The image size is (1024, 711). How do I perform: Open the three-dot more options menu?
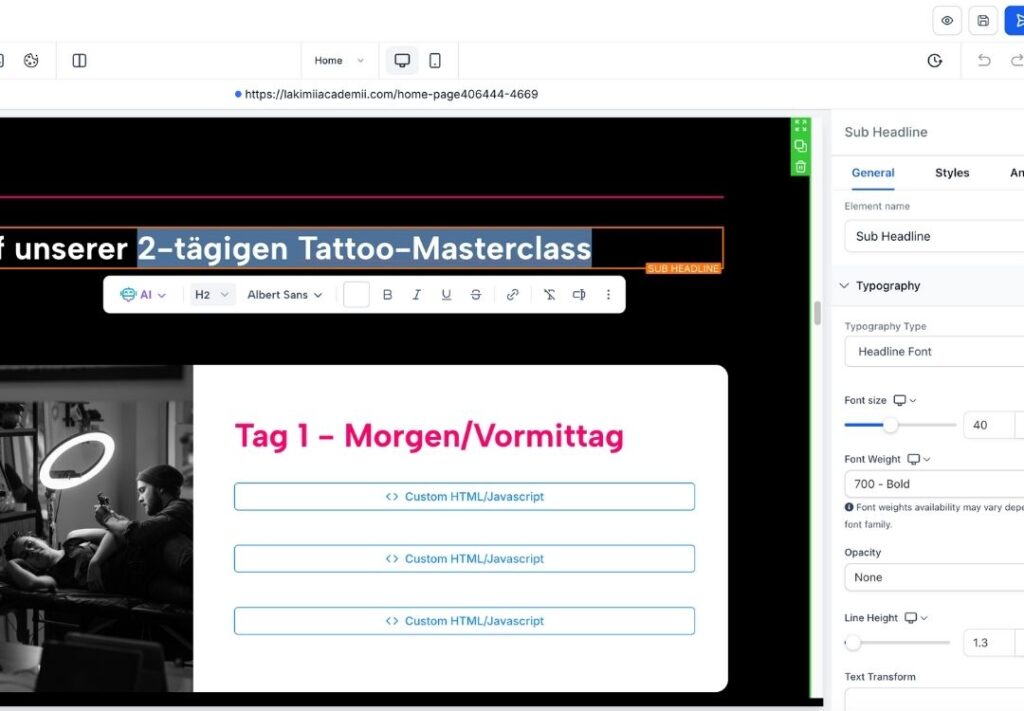pyautogui.click(x=608, y=295)
